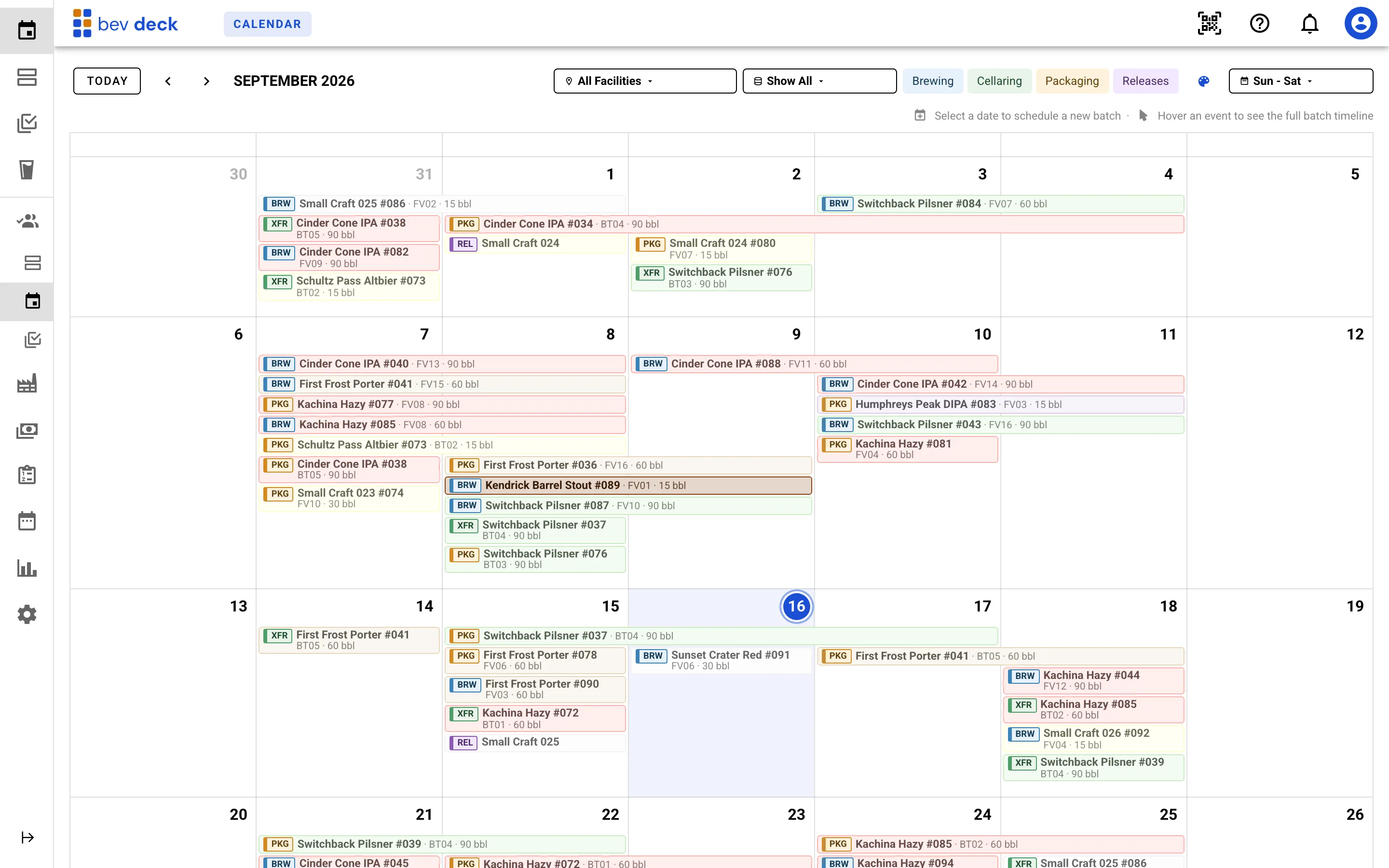Open Kendrick Barrel Stout #089 event

tap(628, 486)
